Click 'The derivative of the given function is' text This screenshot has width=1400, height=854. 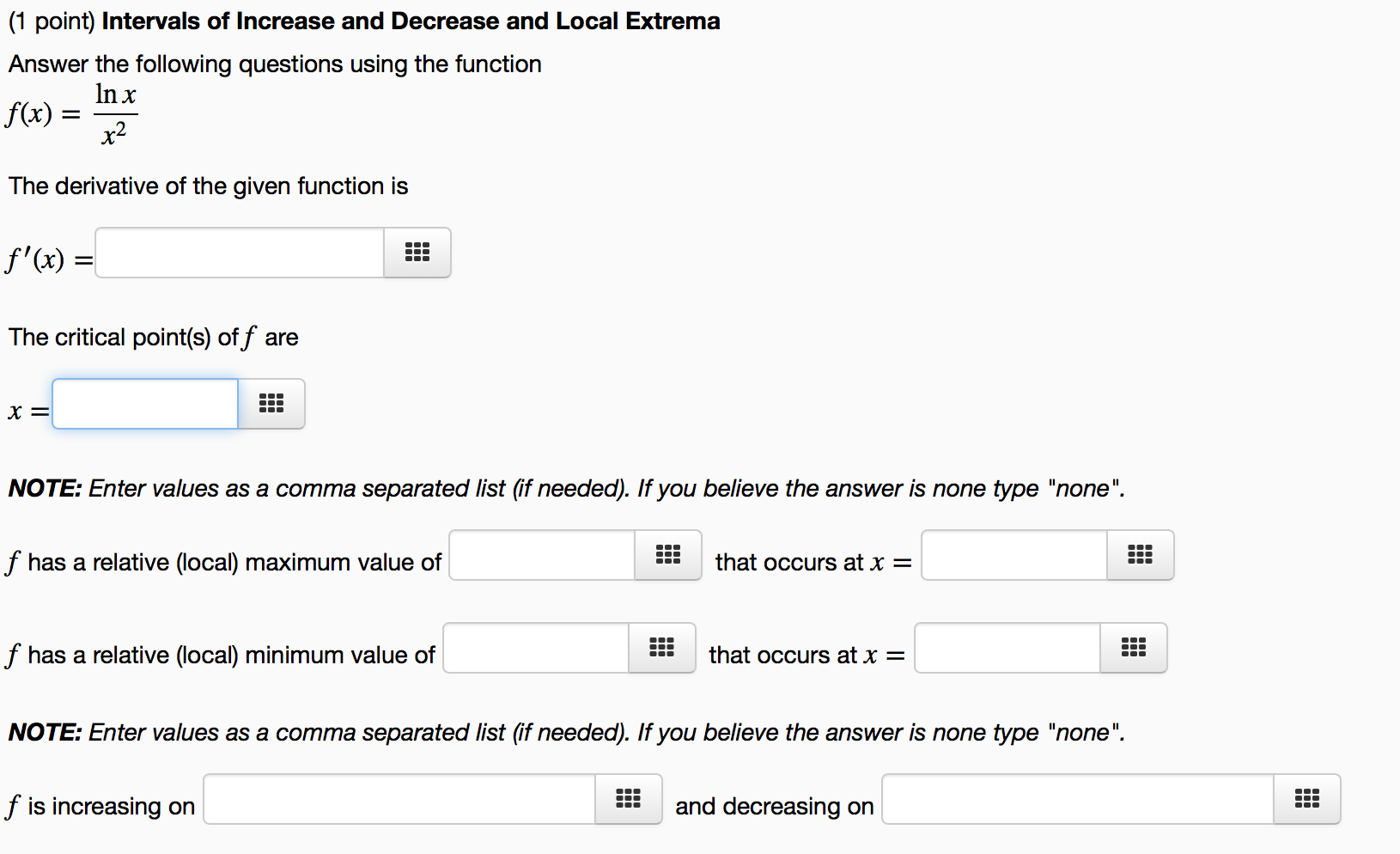point(208,186)
